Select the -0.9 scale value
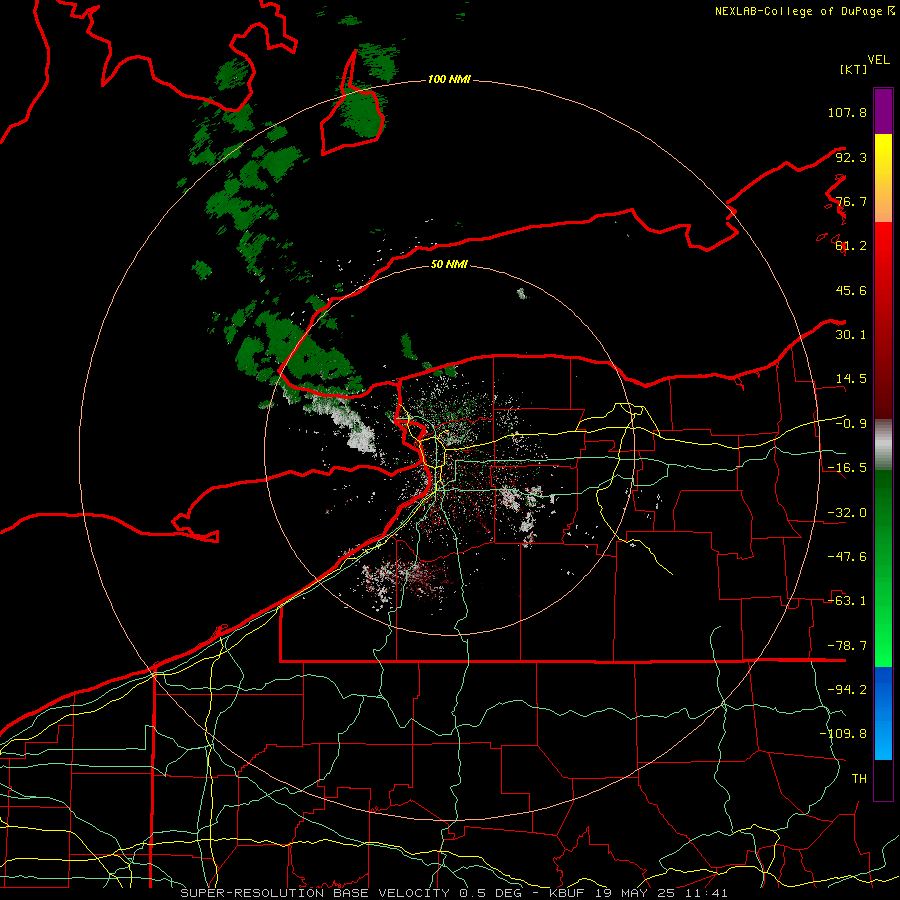The width and height of the screenshot is (900, 900). (851, 424)
